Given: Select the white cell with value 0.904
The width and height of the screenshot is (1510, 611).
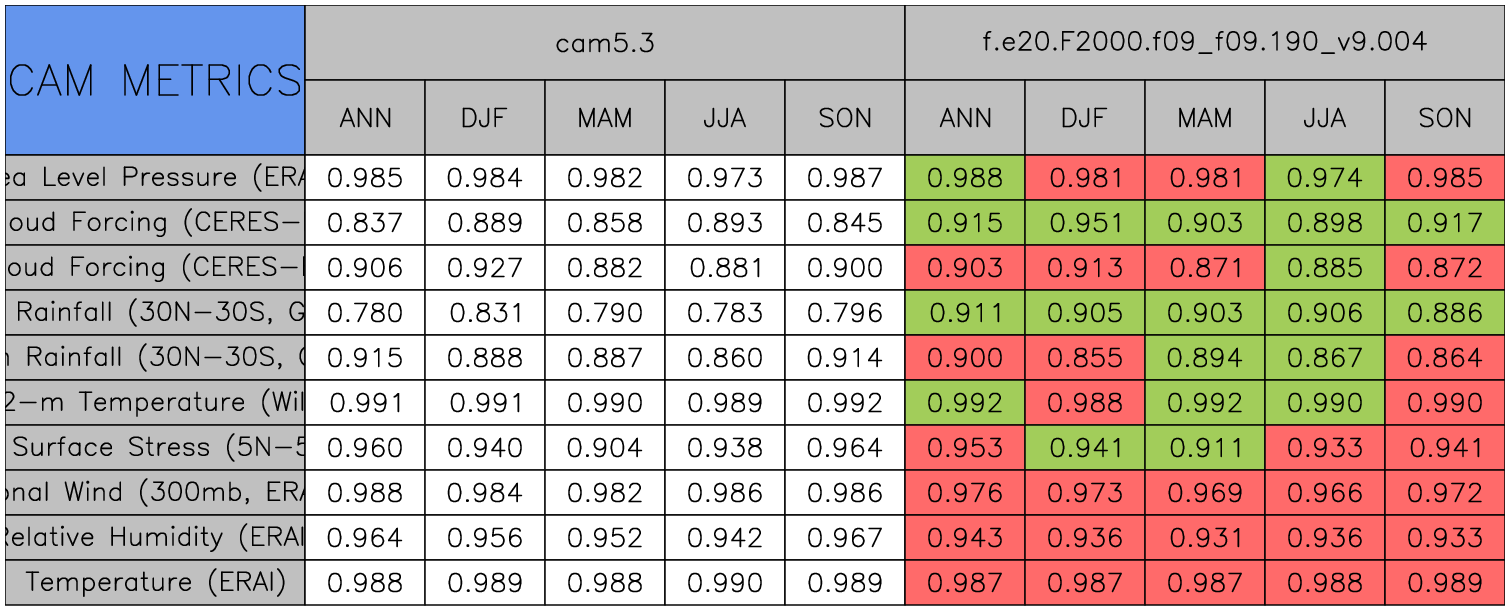Looking at the screenshot, I should [x=605, y=447].
